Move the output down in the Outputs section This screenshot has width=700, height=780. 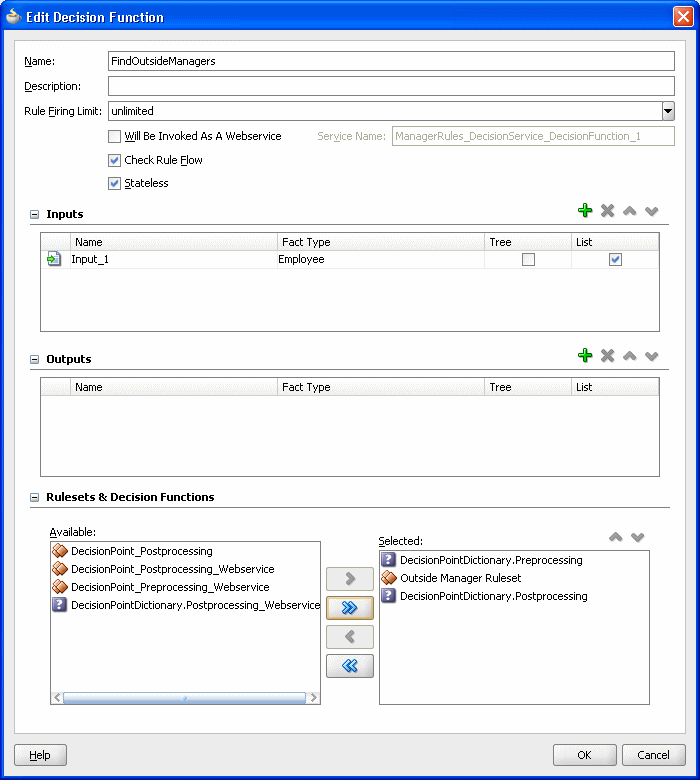point(652,356)
